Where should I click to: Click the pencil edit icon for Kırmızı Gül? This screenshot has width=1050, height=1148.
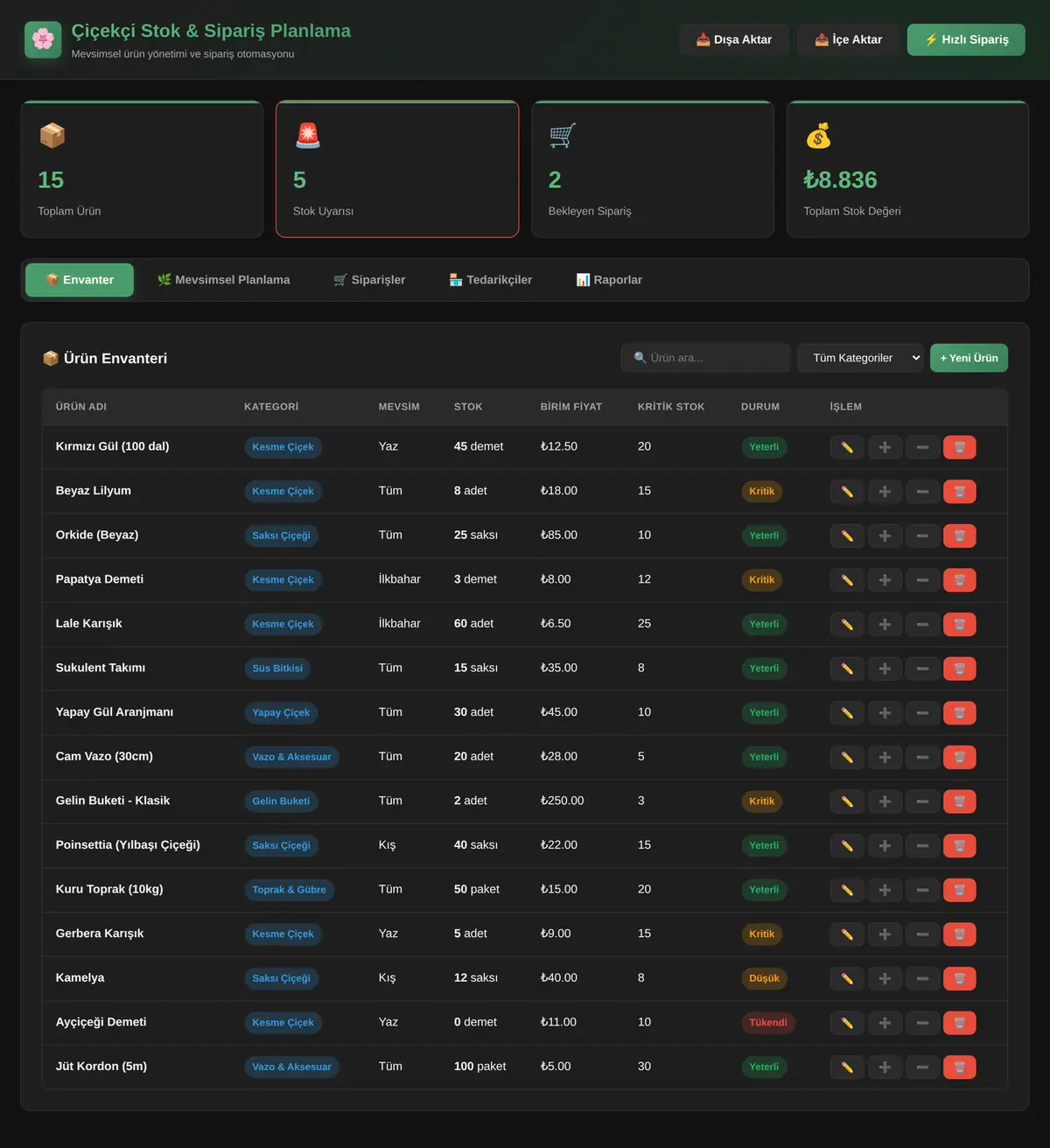pyautogui.click(x=847, y=447)
